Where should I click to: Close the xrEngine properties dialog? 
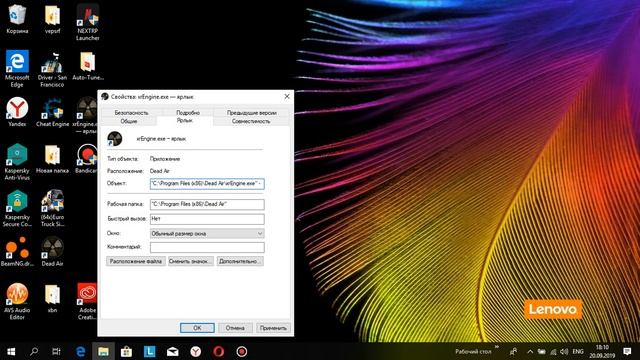(x=287, y=96)
